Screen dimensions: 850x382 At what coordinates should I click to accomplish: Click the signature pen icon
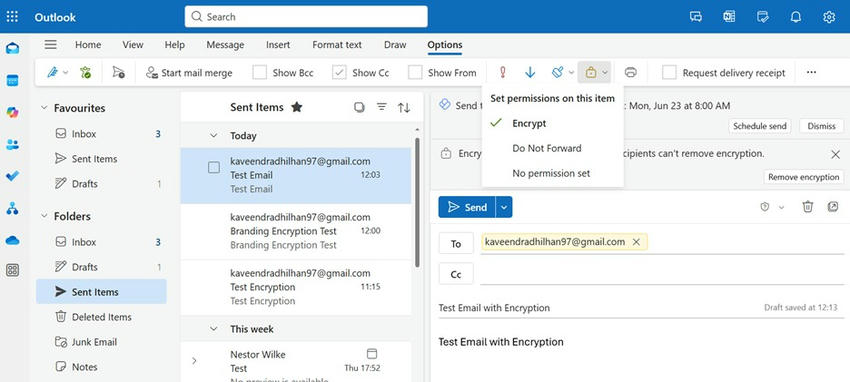(x=52, y=72)
